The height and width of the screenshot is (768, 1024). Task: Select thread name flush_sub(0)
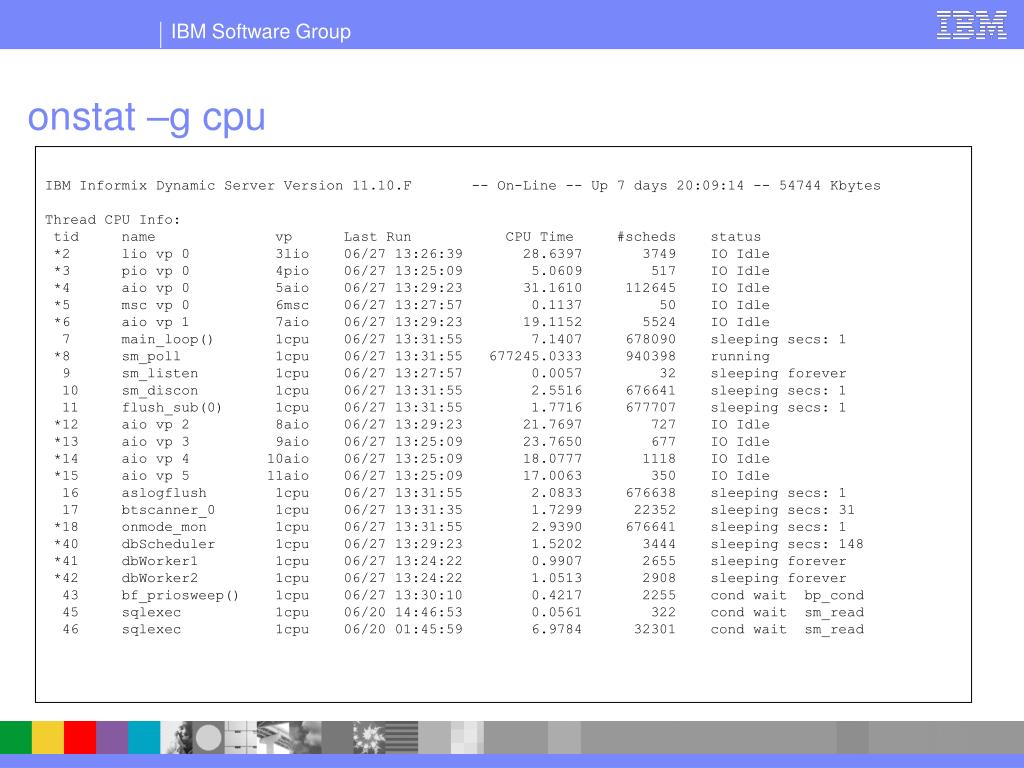(x=172, y=408)
